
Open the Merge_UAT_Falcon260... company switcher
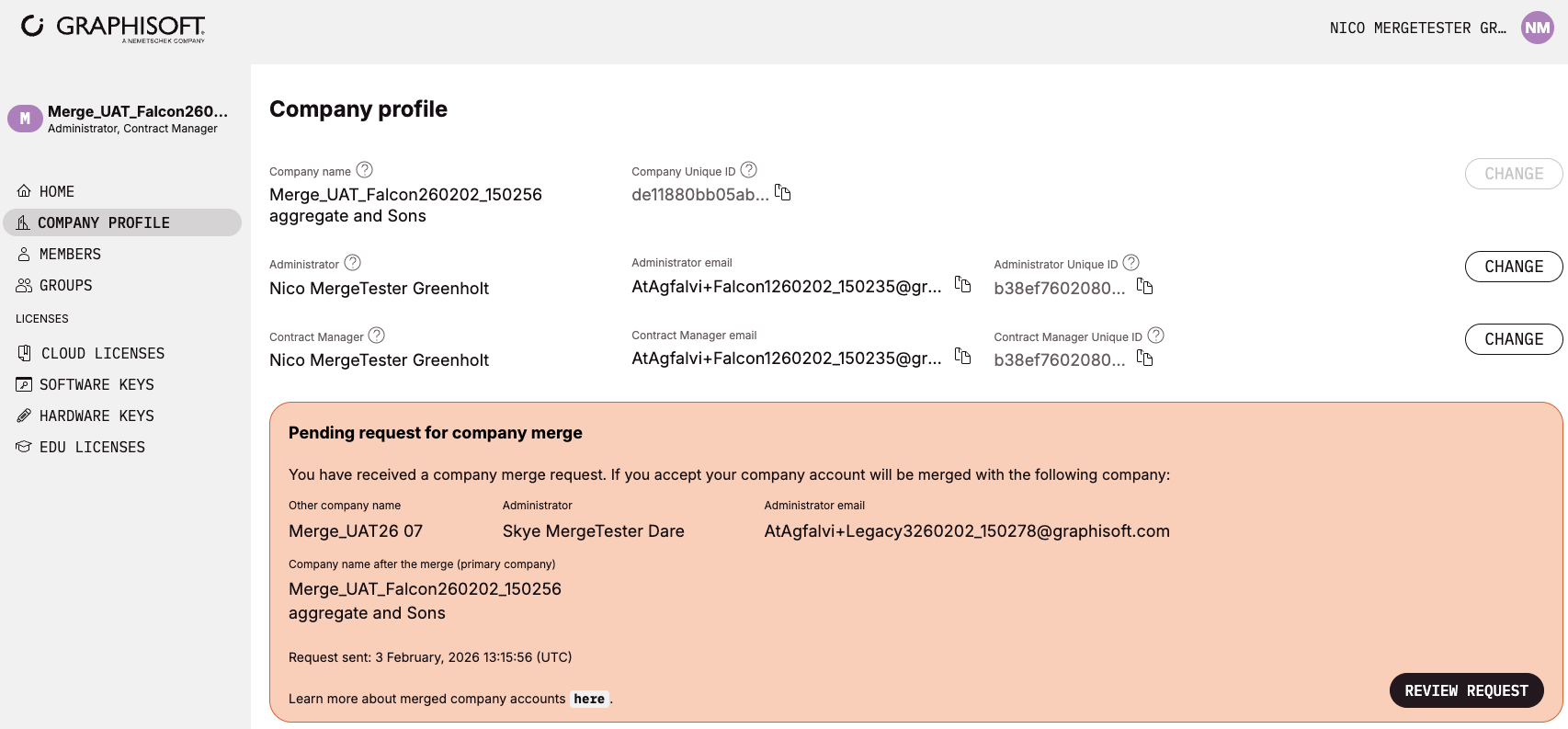(138, 111)
